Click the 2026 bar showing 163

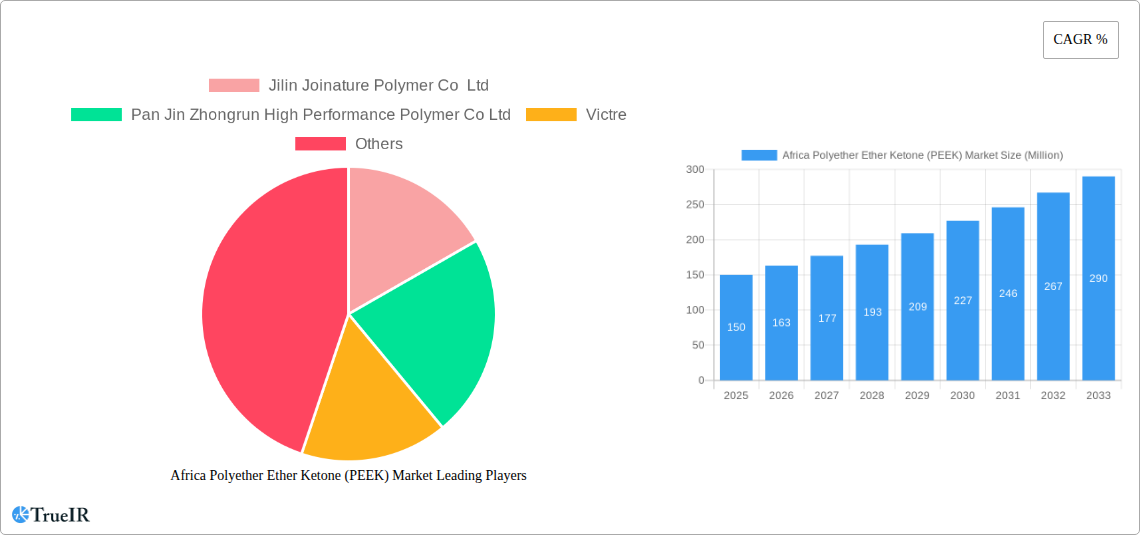pyautogui.click(x=781, y=322)
